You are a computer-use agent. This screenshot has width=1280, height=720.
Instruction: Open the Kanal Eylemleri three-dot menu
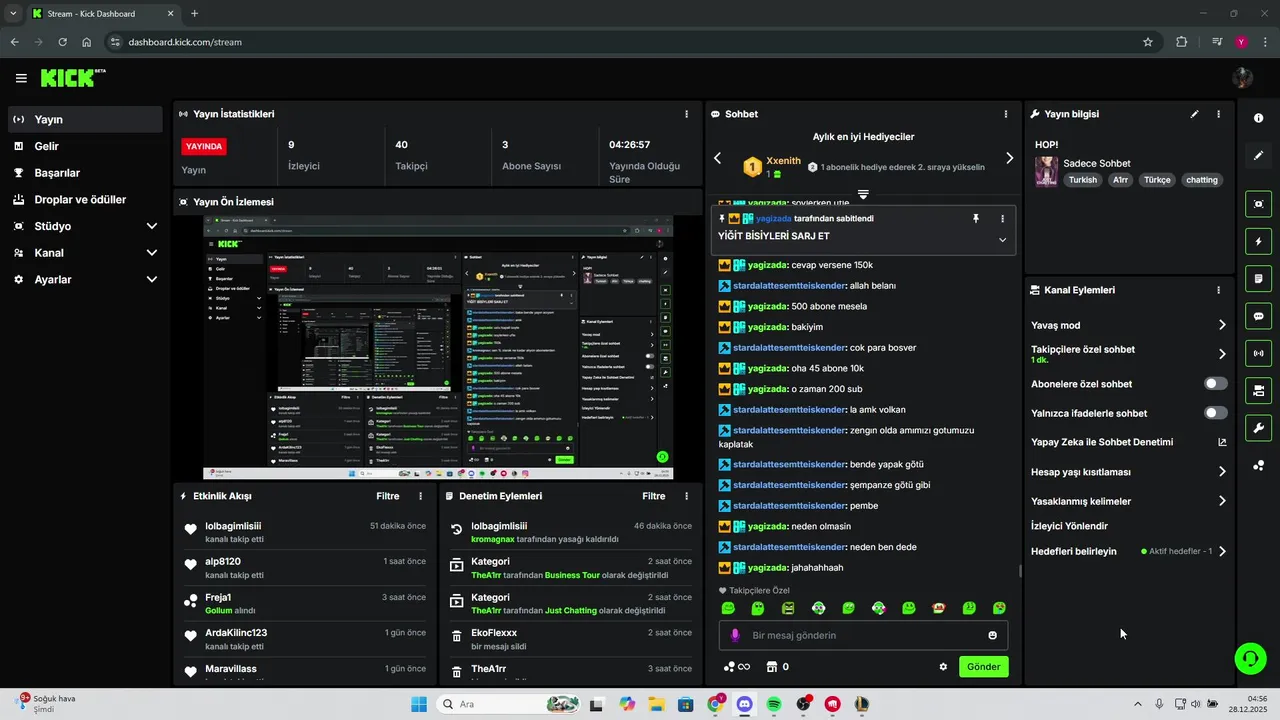(1218, 290)
